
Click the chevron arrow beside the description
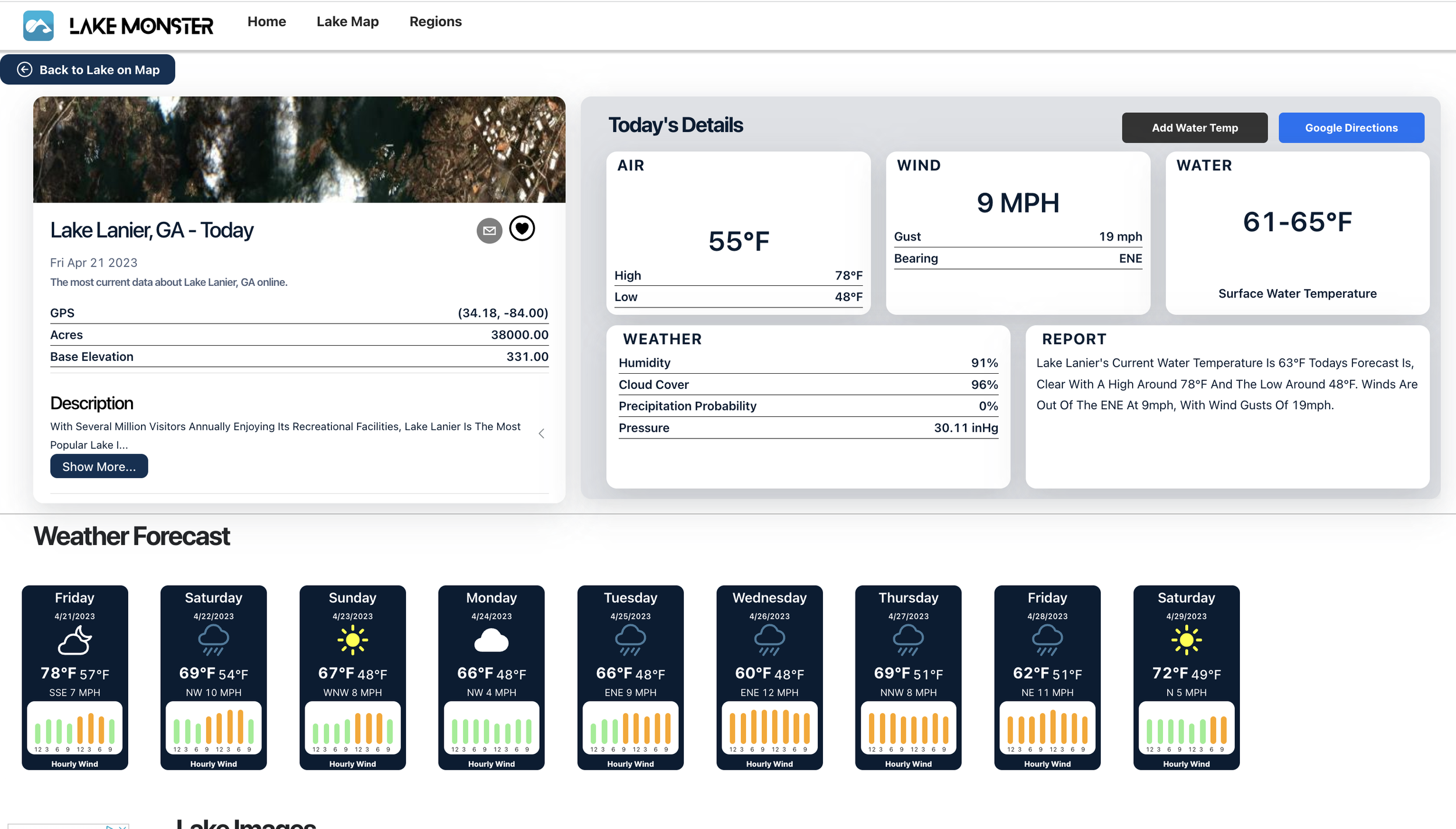(542, 433)
